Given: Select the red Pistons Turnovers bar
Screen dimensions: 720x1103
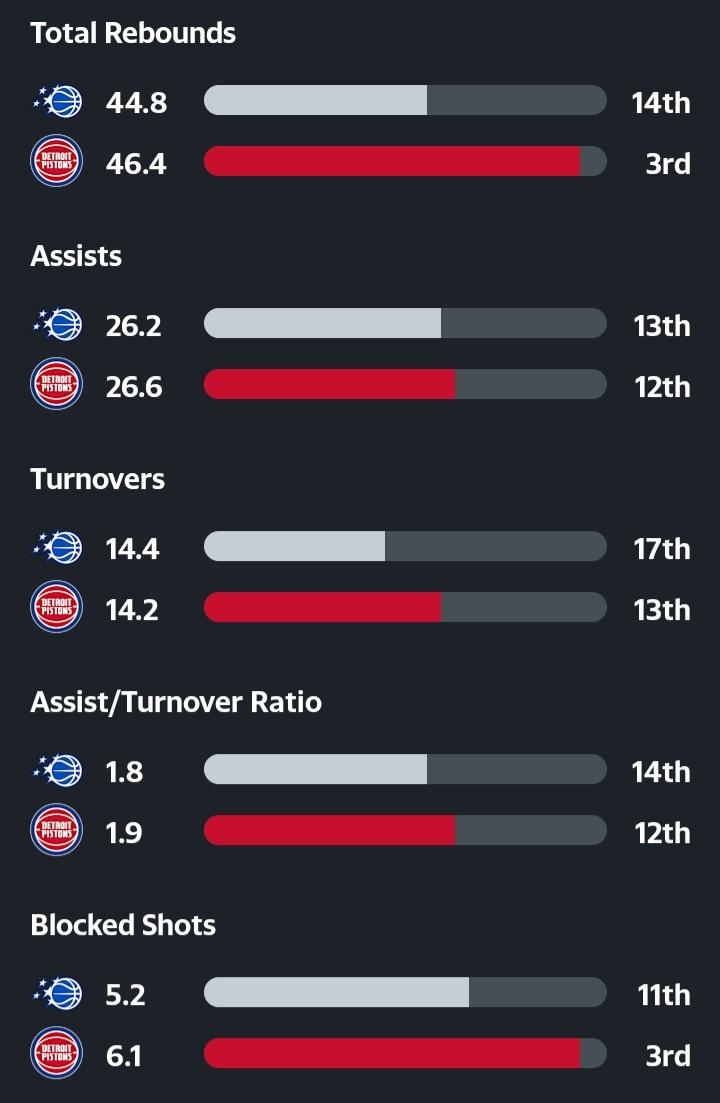Looking at the screenshot, I should coord(322,608).
